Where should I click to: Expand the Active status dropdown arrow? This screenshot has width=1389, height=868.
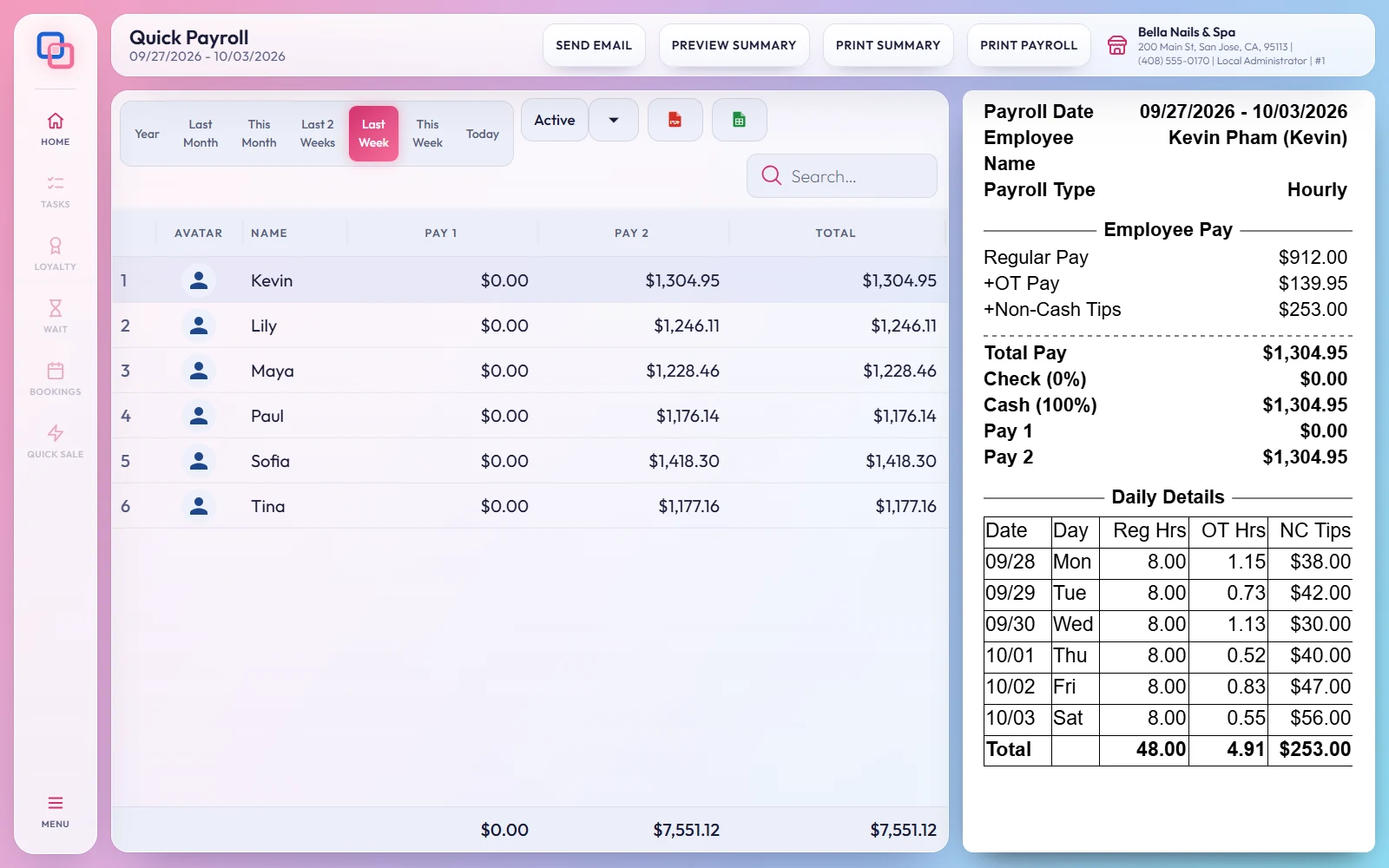(614, 120)
